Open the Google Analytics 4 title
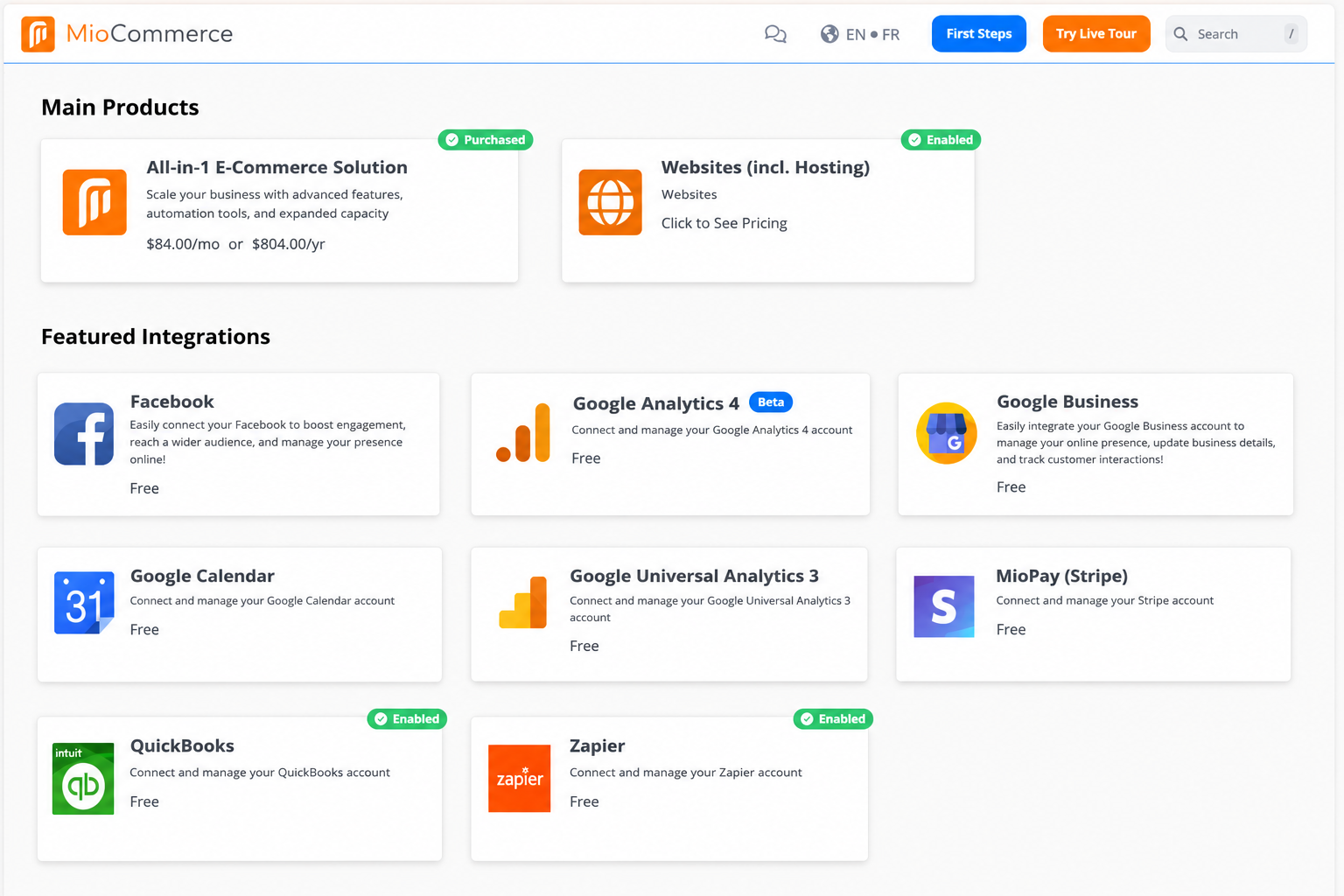Screen dimensions: 1344x896 pos(656,403)
